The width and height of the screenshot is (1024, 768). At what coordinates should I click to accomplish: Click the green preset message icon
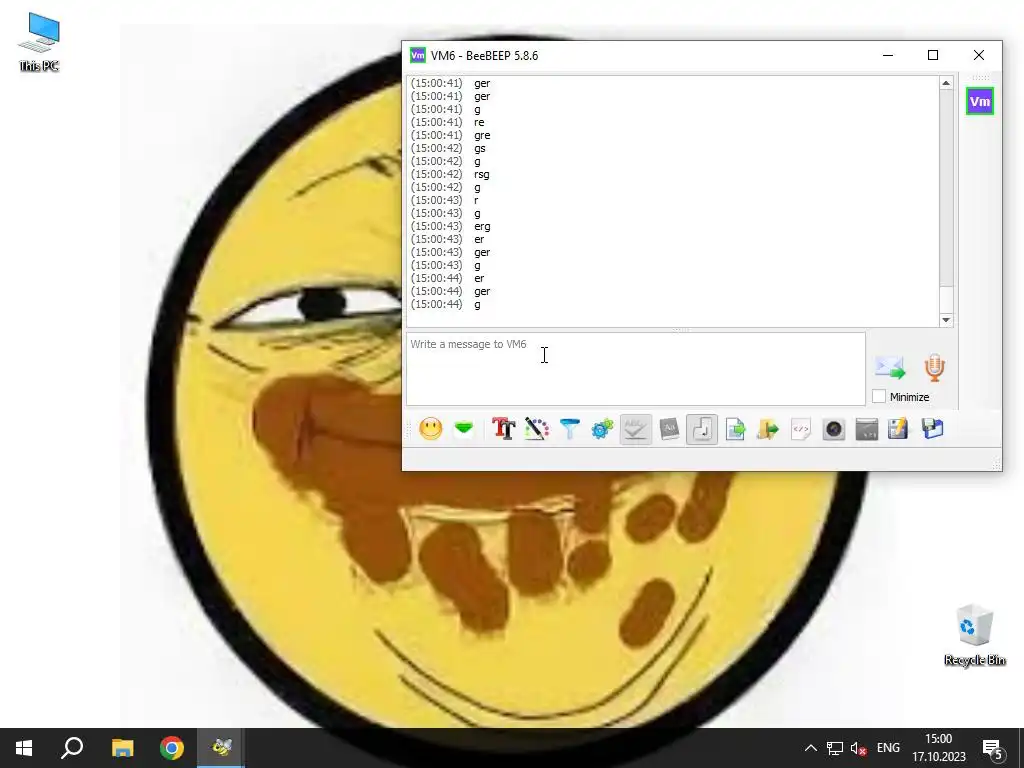point(464,429)
